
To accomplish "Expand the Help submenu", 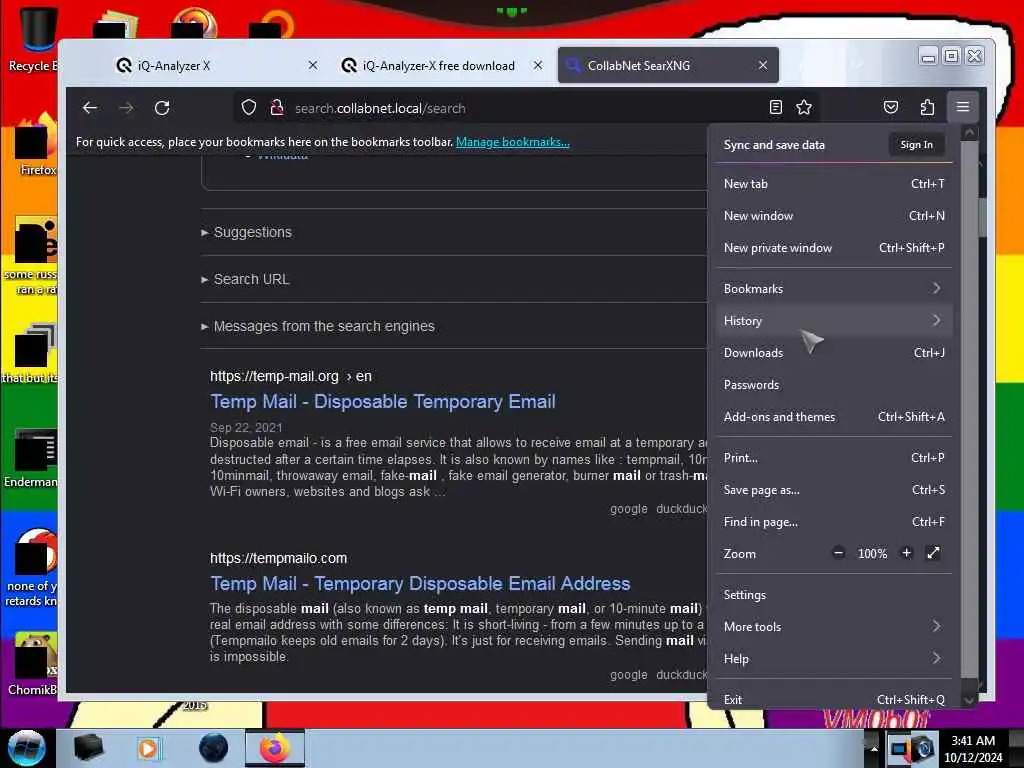I will pyautogui.click(x=834, y=659).
